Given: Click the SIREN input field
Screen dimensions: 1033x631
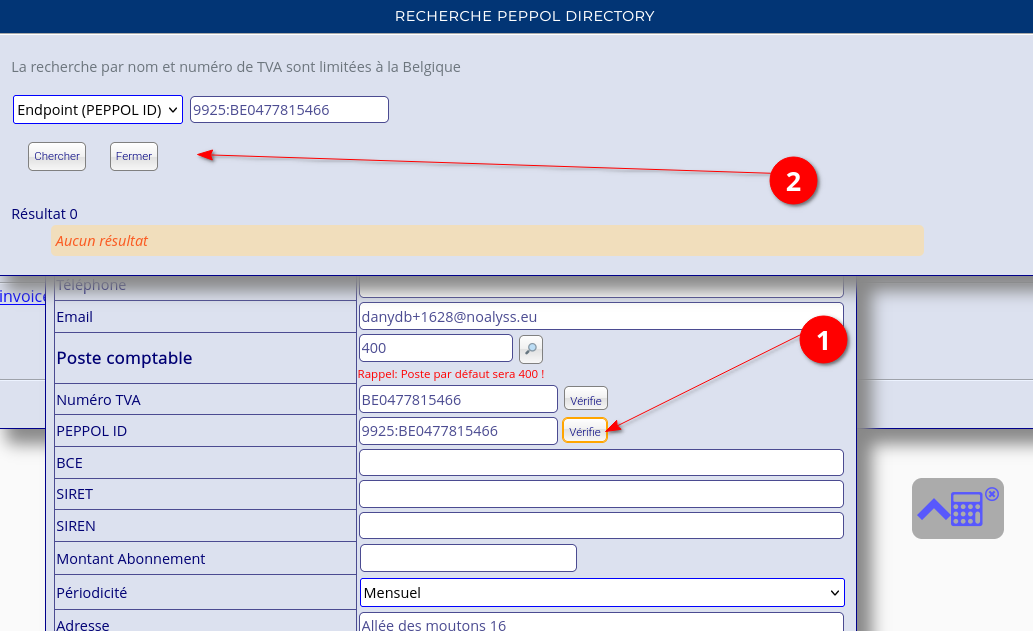Looking at the screenshot, I should tap(601, 526).
